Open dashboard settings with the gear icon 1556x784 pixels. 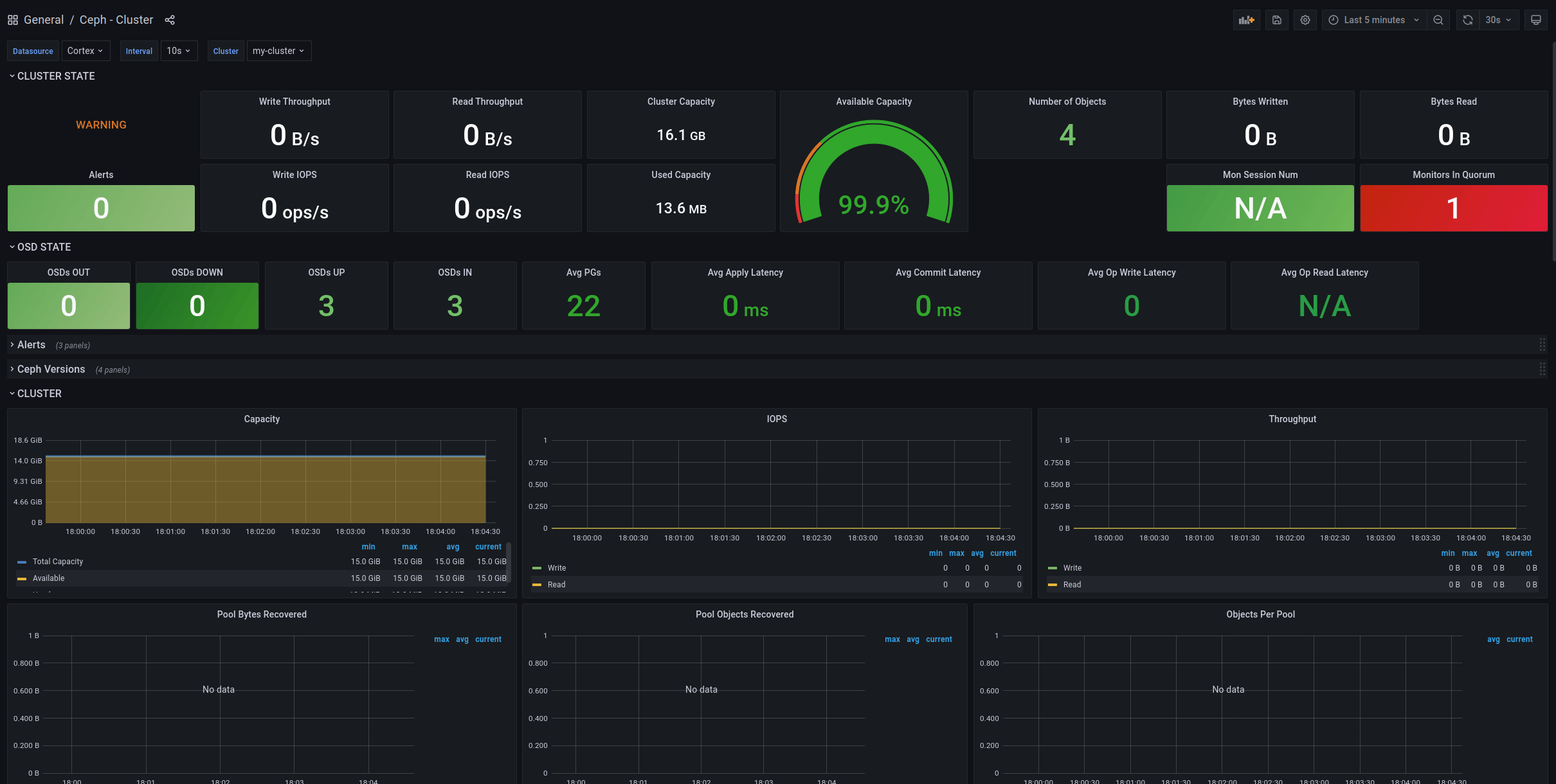click(1305, 20)
